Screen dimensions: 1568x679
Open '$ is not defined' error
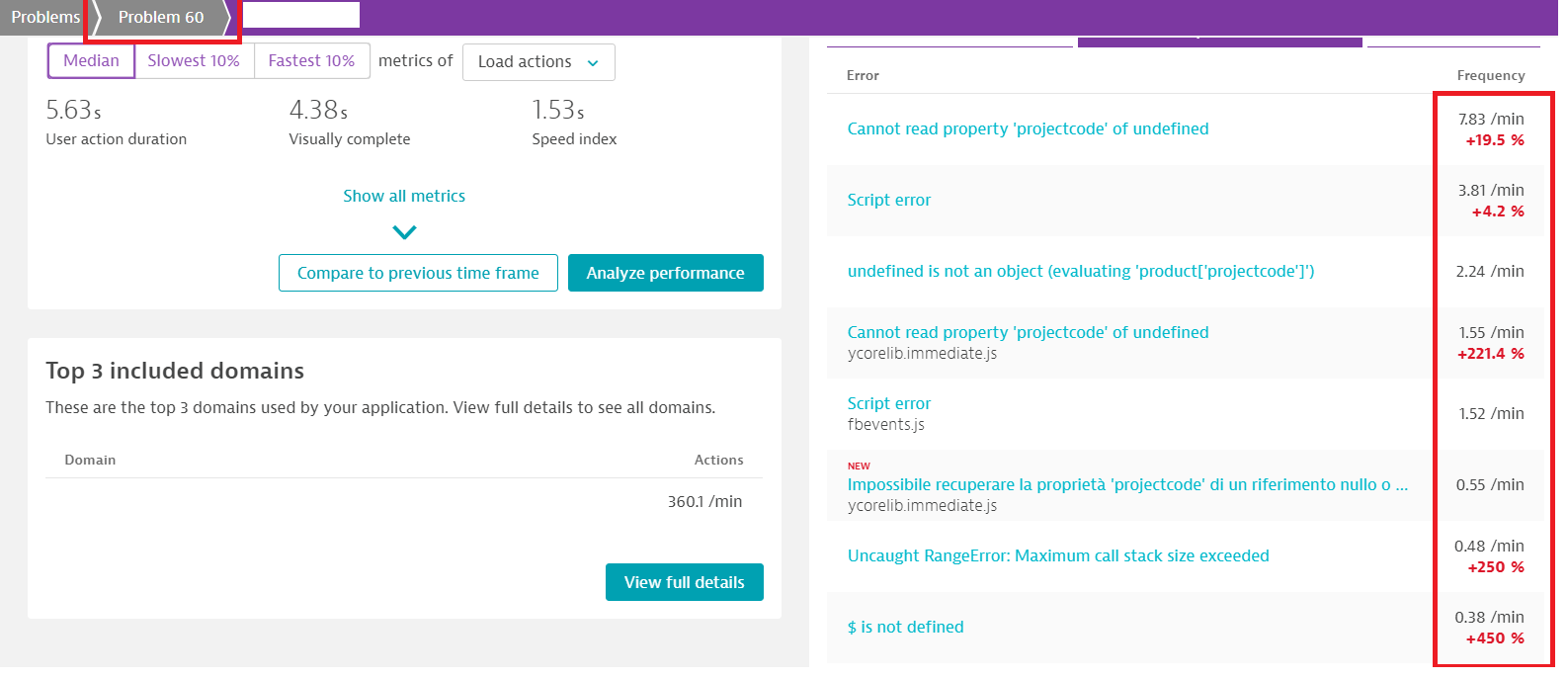click(905, 627)
